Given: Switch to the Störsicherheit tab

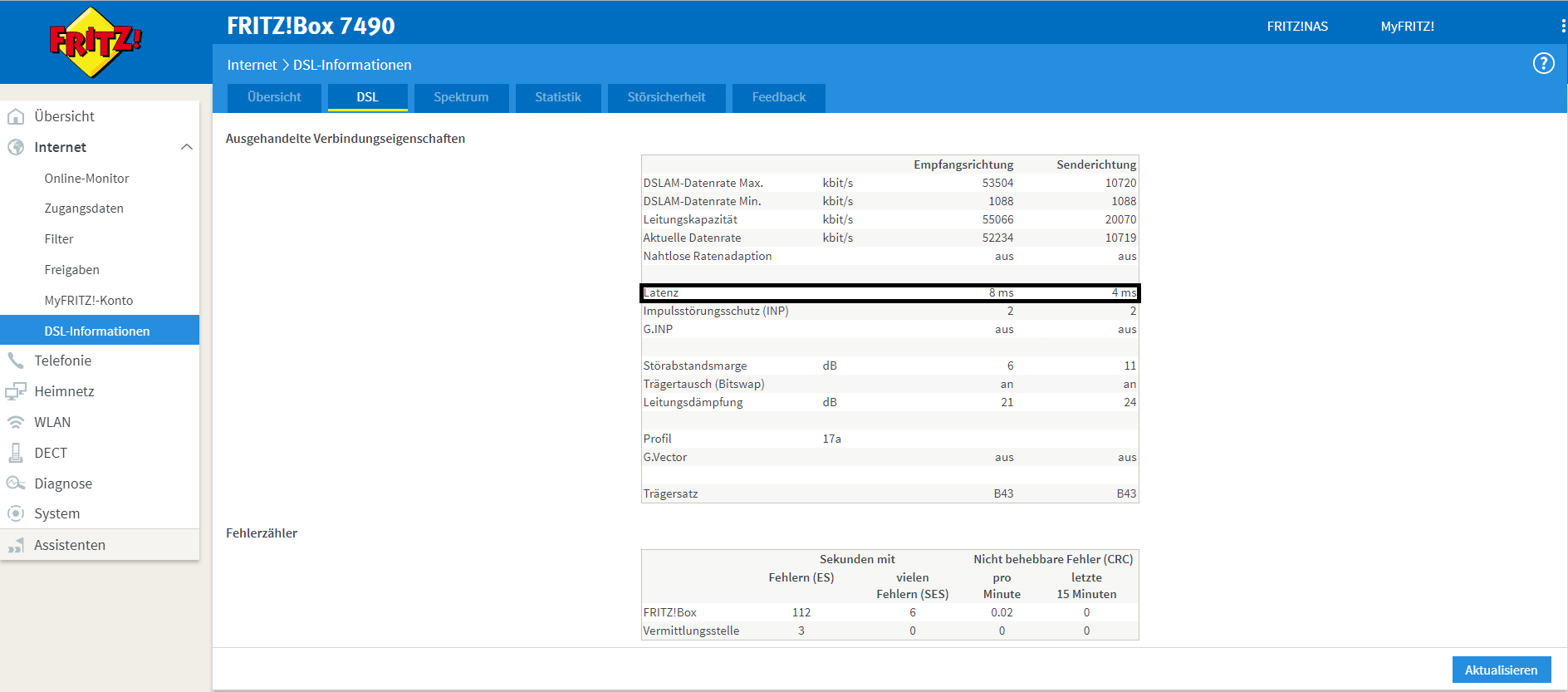Looking at the screenshot, I should coord(666,97).
